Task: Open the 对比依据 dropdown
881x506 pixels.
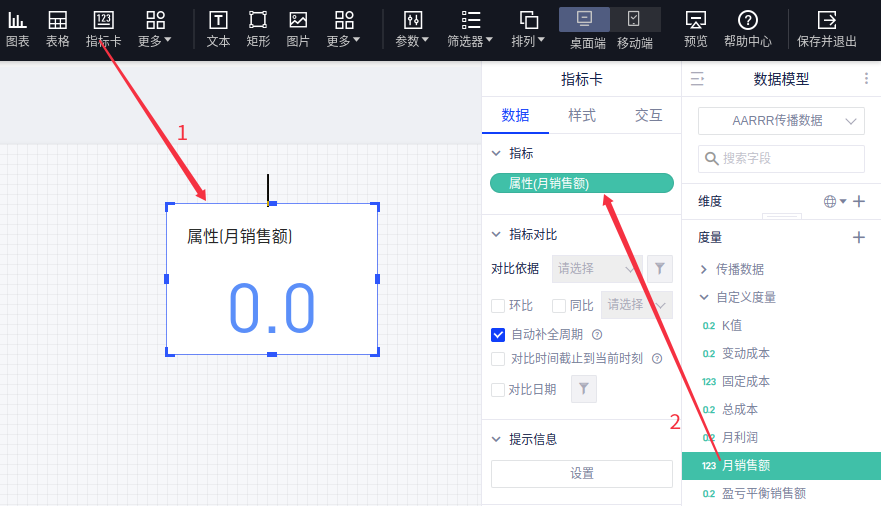Action: (x=597, y=268)
